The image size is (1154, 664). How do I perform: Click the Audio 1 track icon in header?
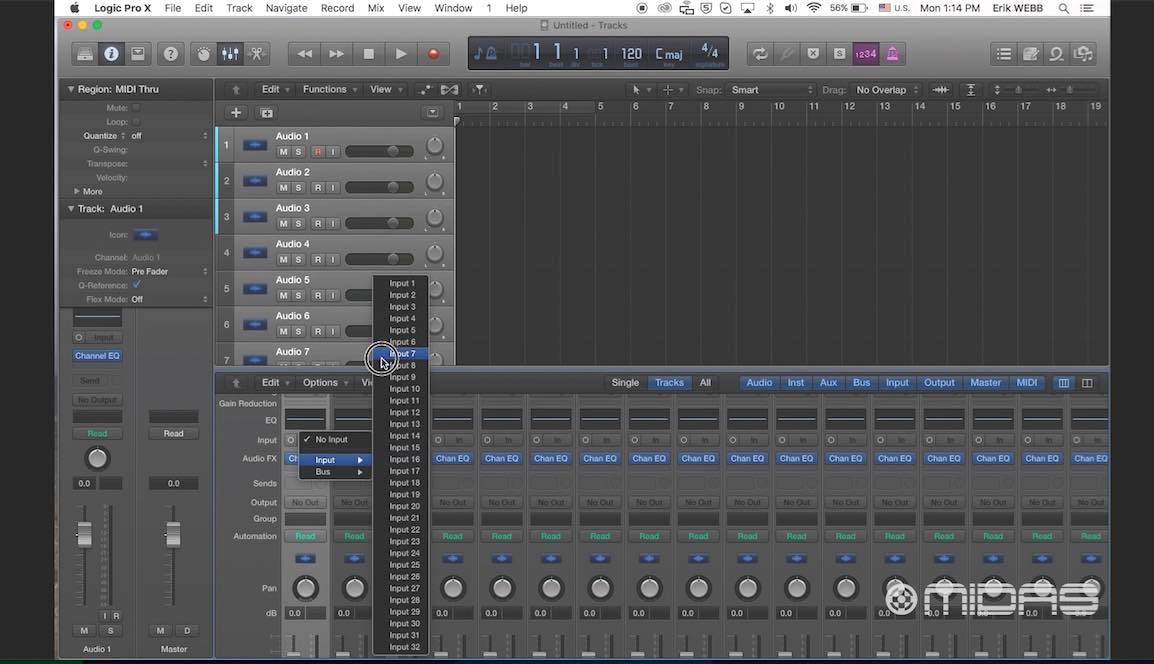(255, 145)
